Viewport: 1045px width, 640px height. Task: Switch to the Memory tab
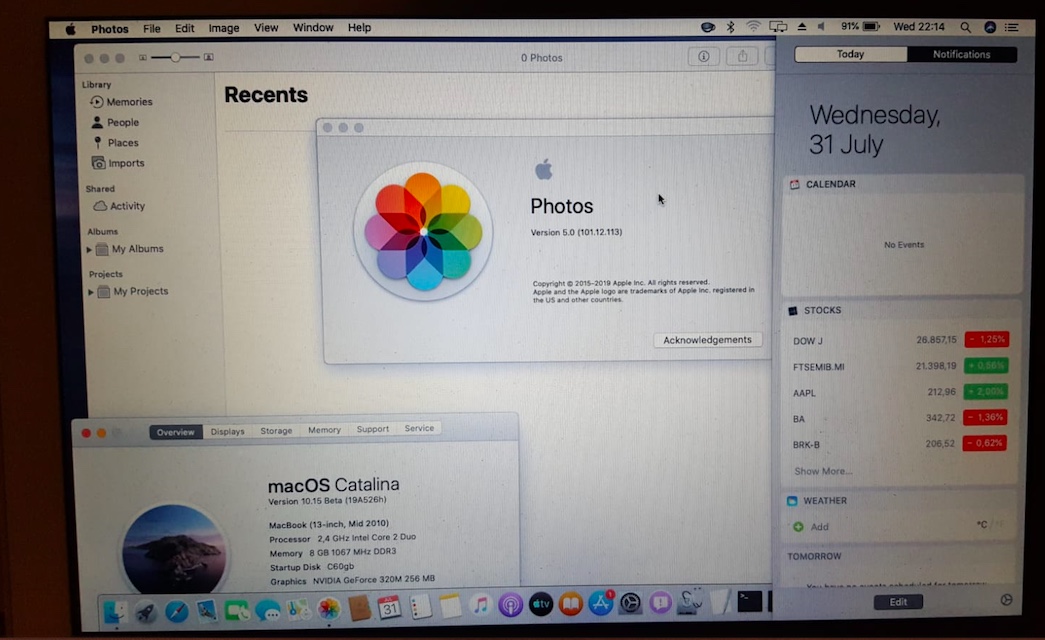click(325, 430)
